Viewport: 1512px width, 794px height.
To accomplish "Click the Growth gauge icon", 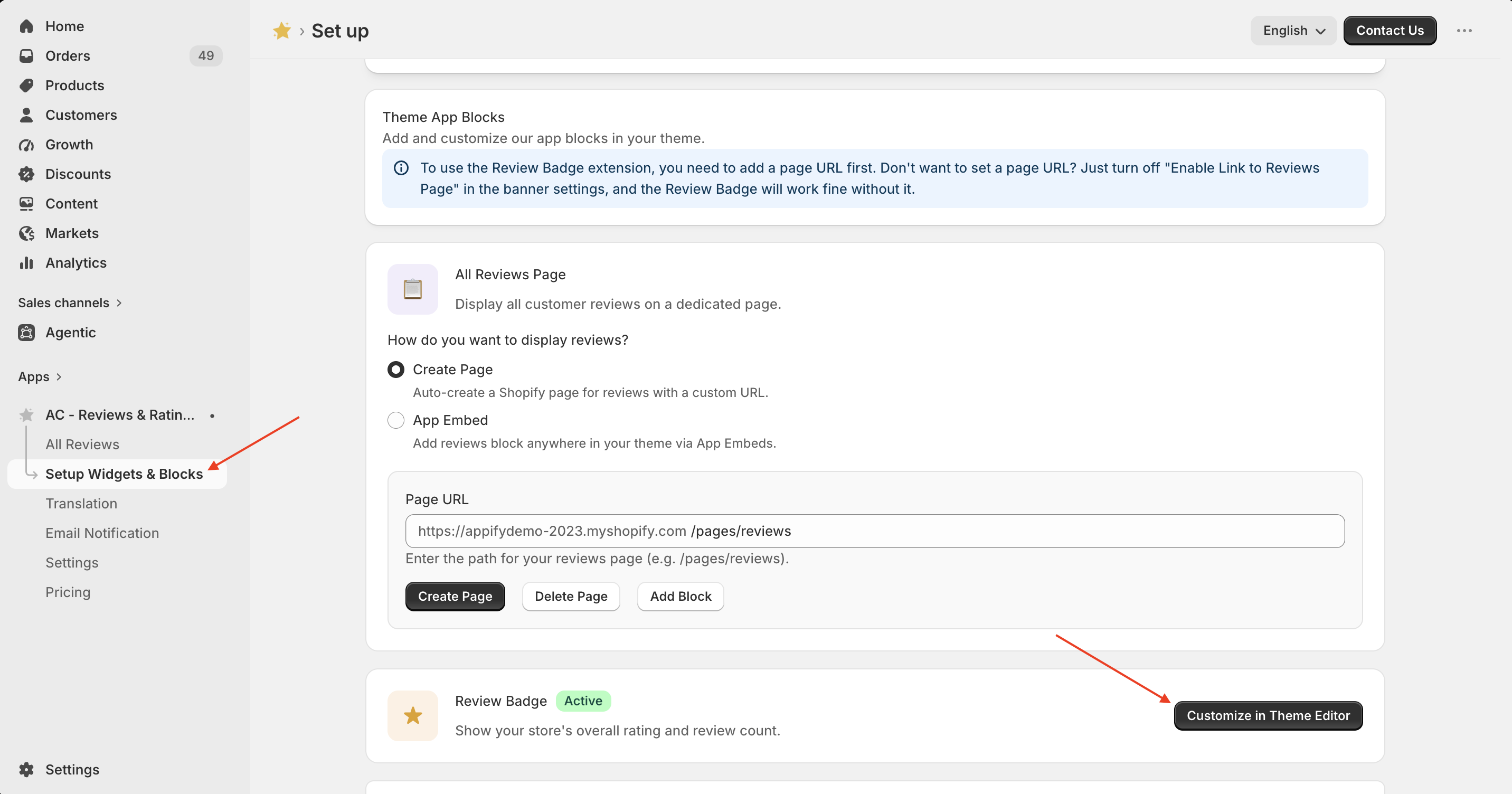I will pyautogui.click(x=26, y=144).
